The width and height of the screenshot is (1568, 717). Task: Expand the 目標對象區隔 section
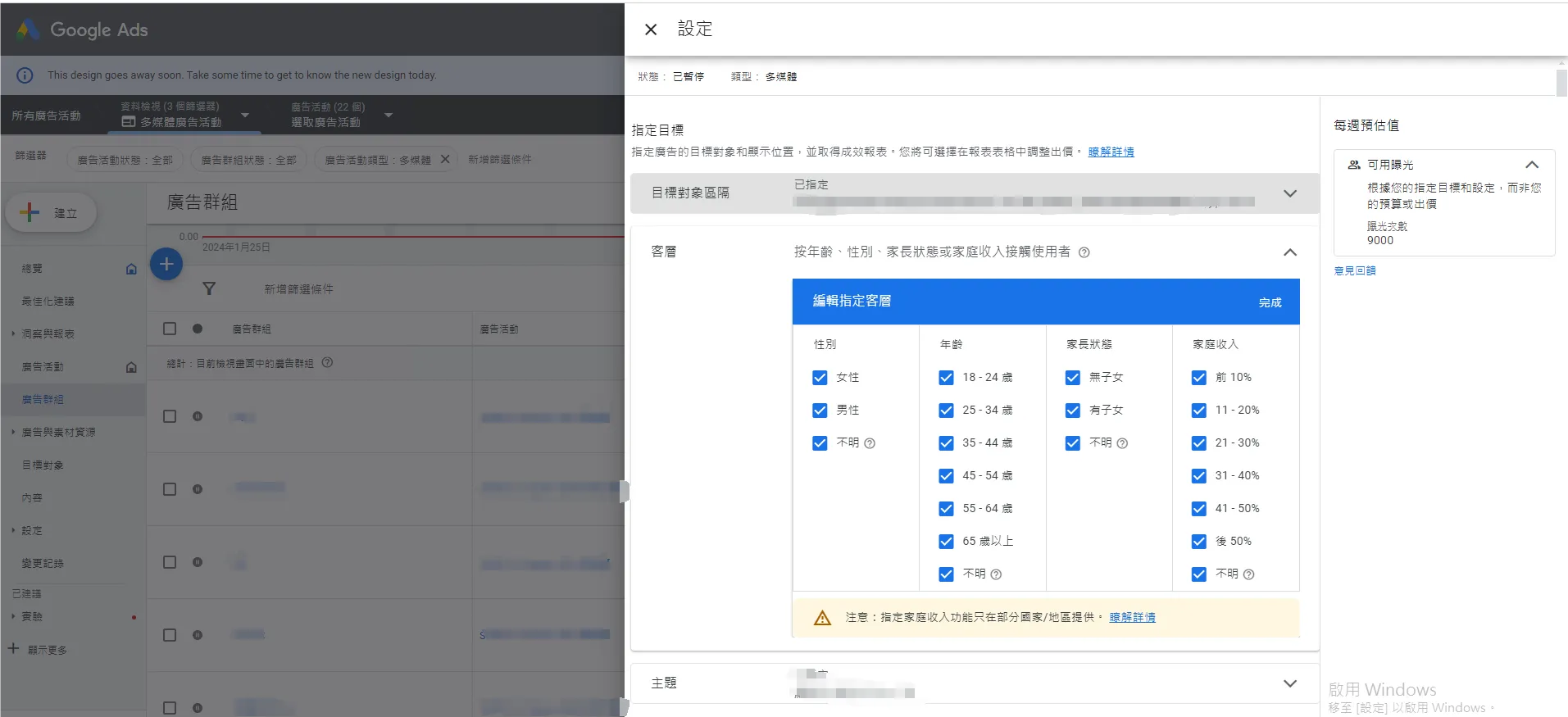[x=1289, y=193]
